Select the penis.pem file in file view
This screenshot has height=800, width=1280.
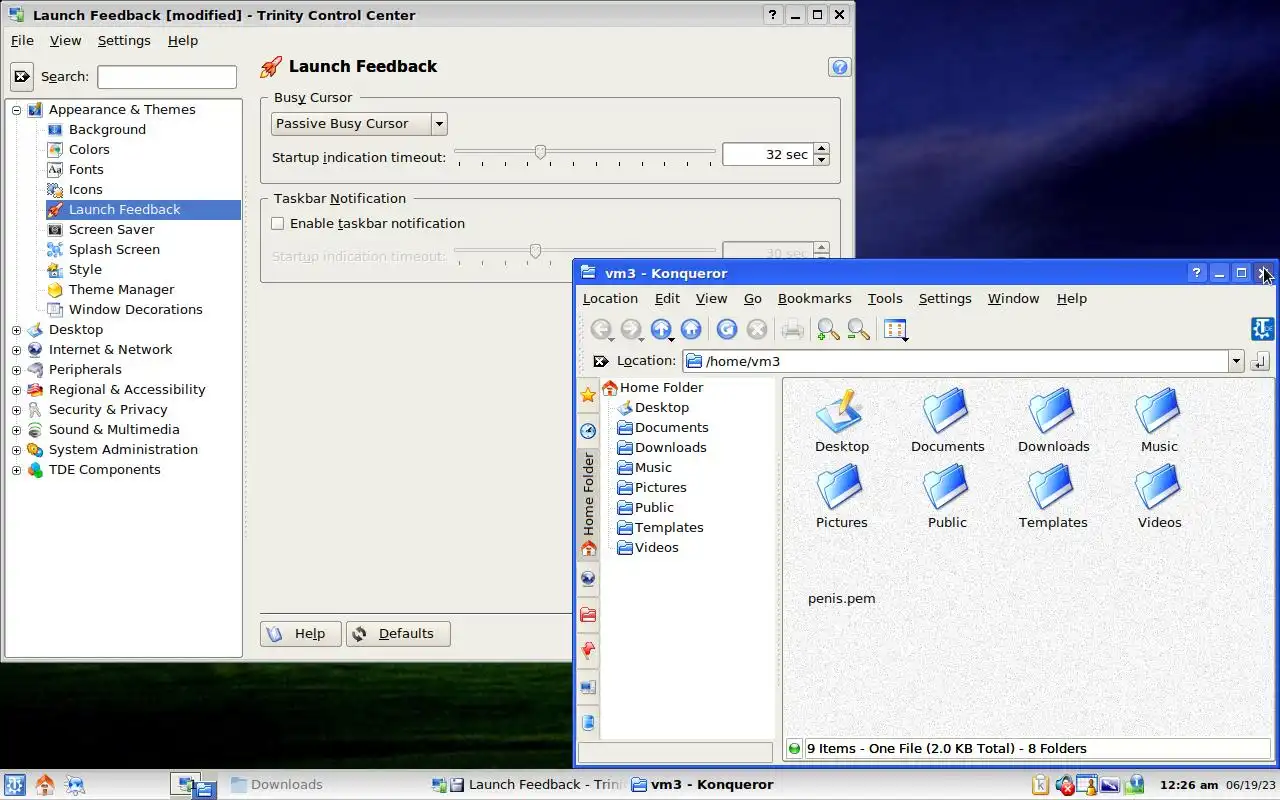pyautogui.click(x=841, y=599)
